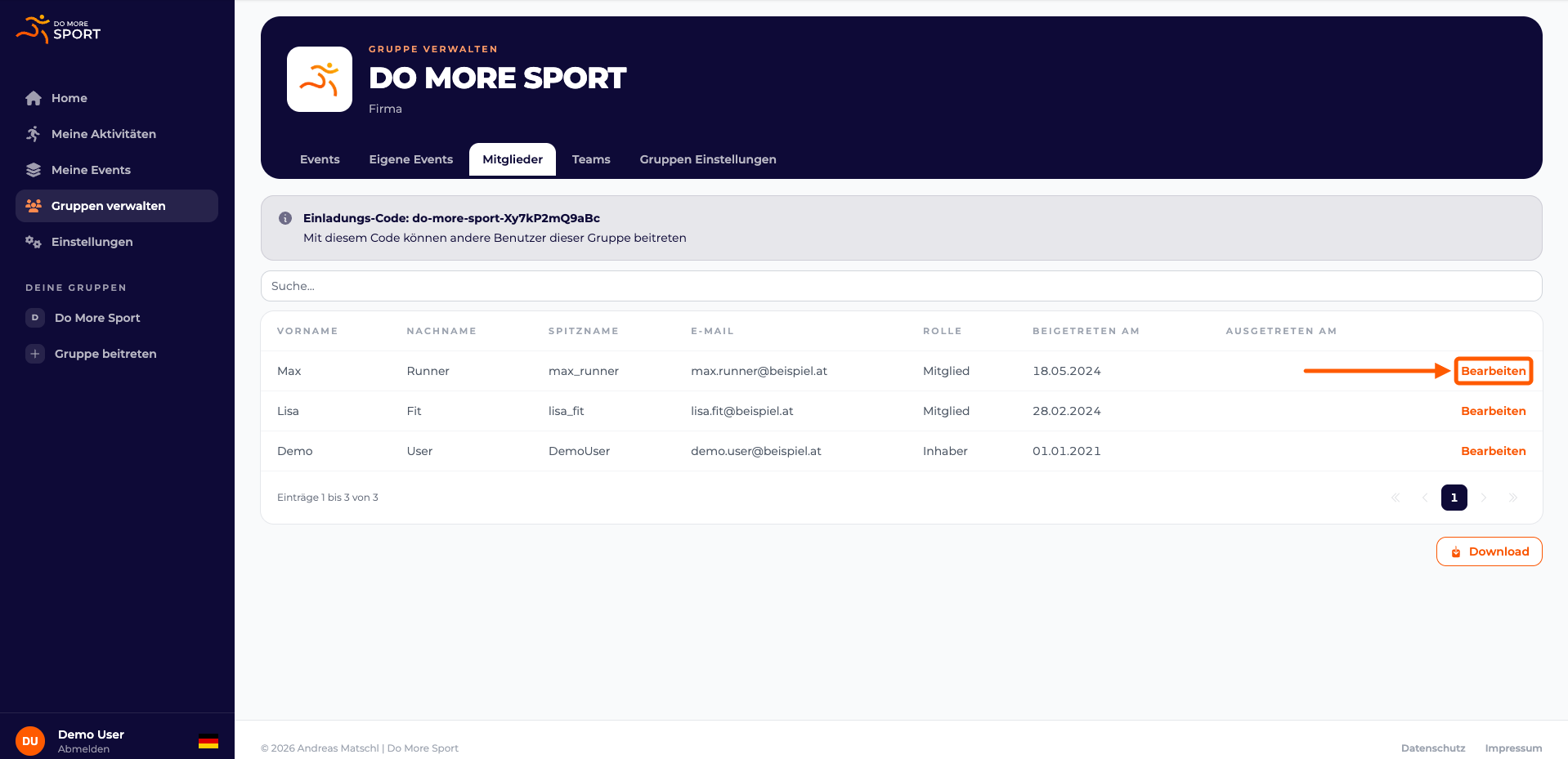Sort by Nachname column header
1568x759 pixels.
pyautogui.click(x=441, y=331)
